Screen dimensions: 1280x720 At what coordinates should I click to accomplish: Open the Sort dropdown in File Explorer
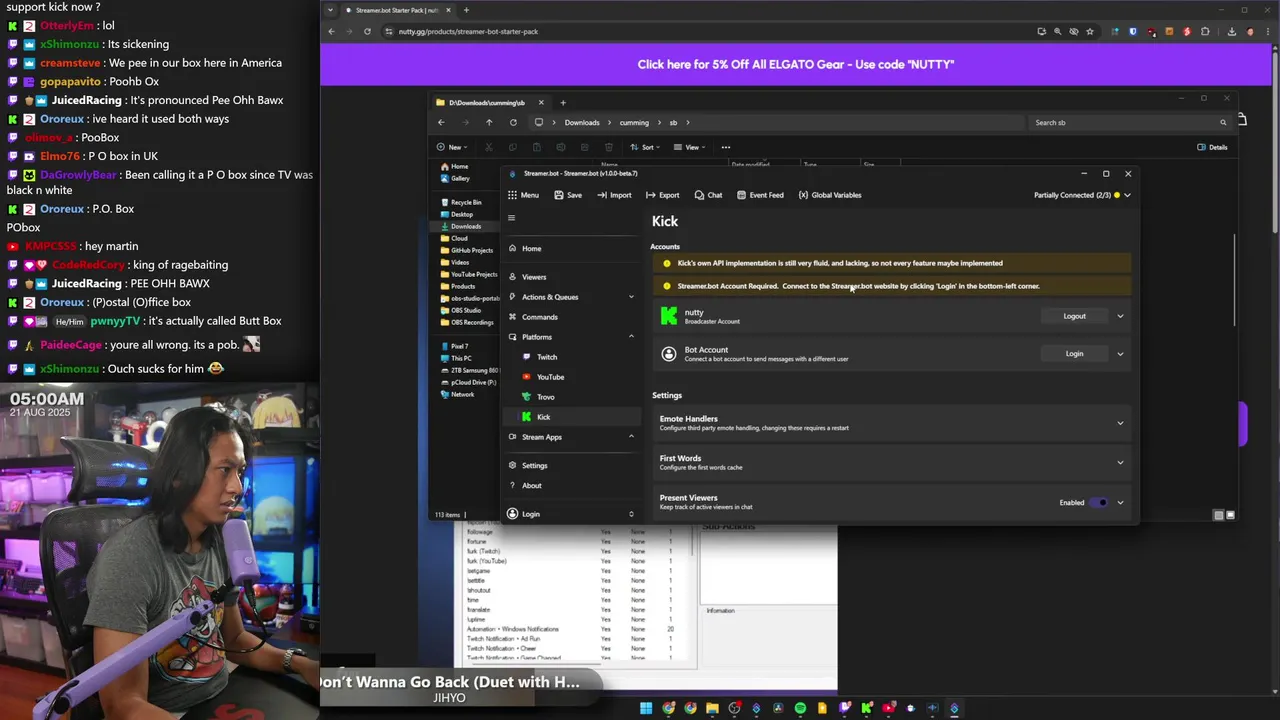click(645, 147)
